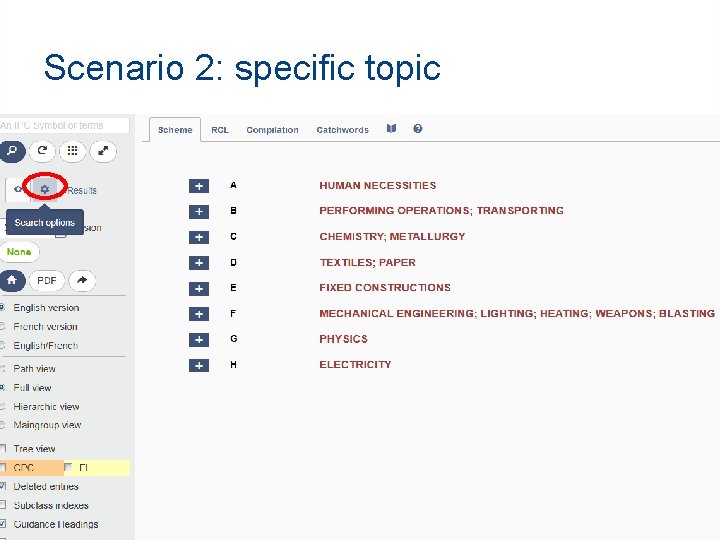Click the green None button

point(19,252)
